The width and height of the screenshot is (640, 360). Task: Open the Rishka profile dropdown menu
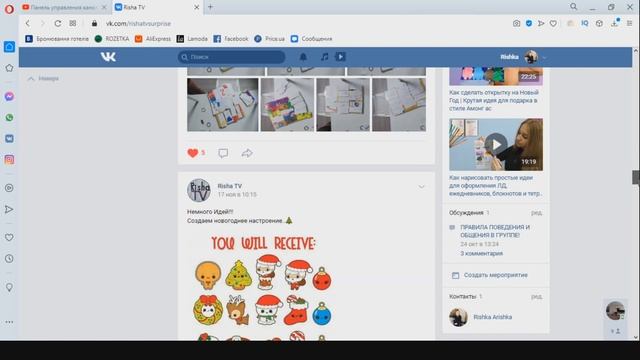[x=523, y=57]
